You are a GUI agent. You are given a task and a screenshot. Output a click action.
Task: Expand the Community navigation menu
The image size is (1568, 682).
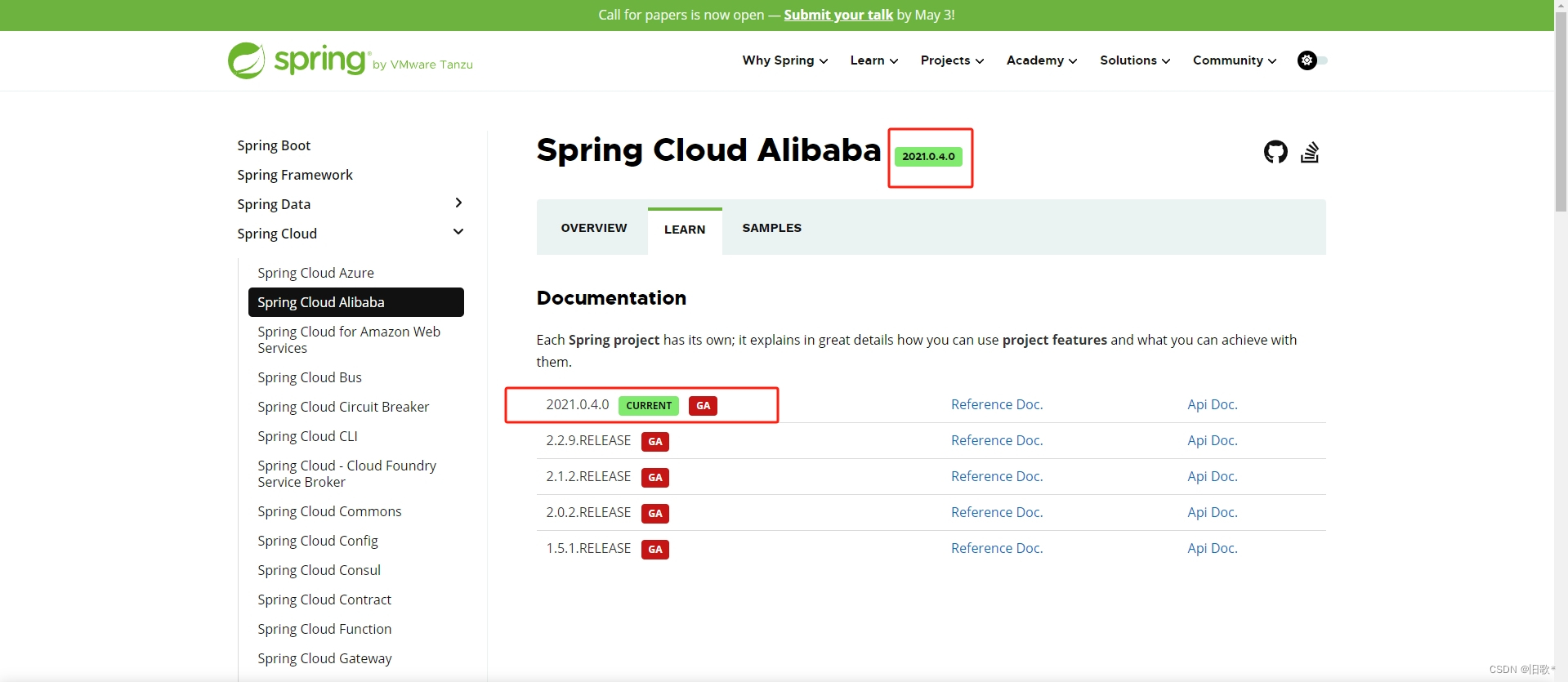[x=1235, y=60]
